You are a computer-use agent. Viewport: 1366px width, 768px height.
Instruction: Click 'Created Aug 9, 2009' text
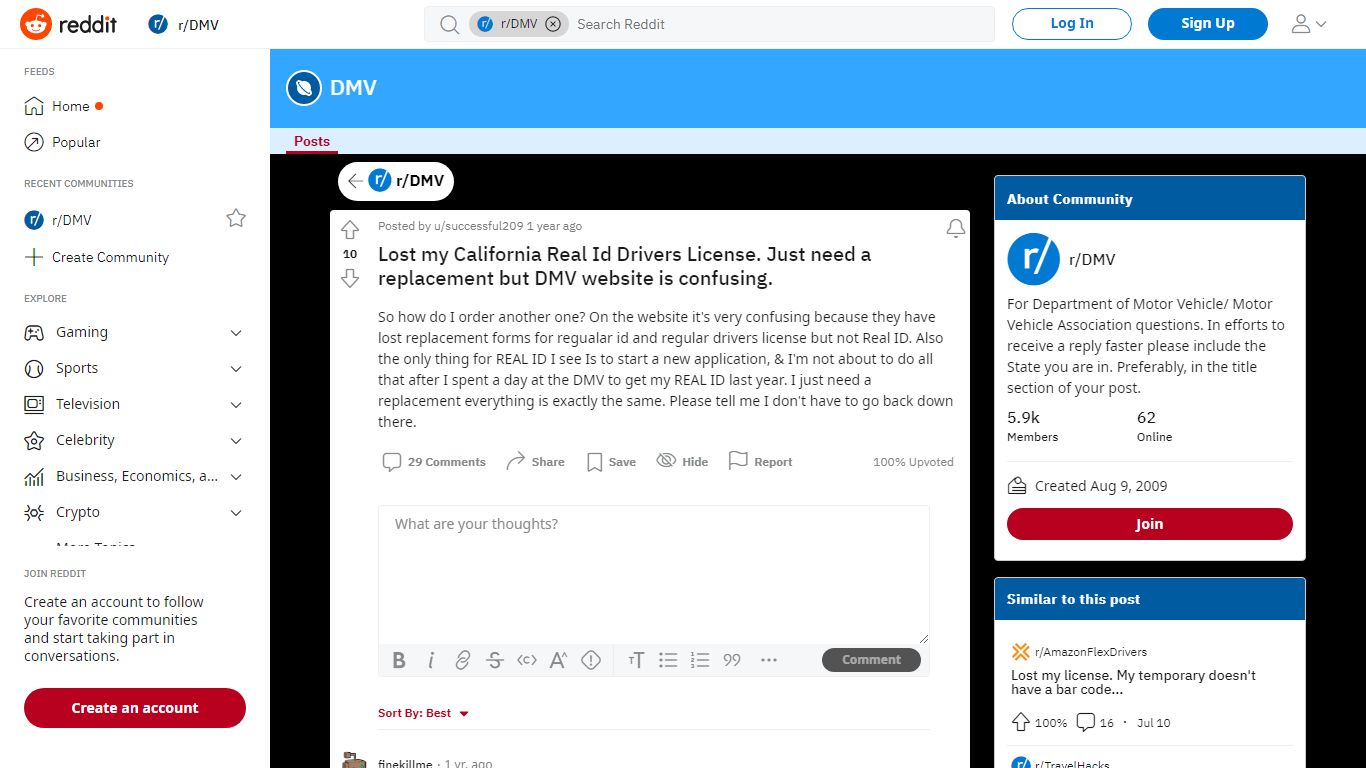tap(1101, 486)
